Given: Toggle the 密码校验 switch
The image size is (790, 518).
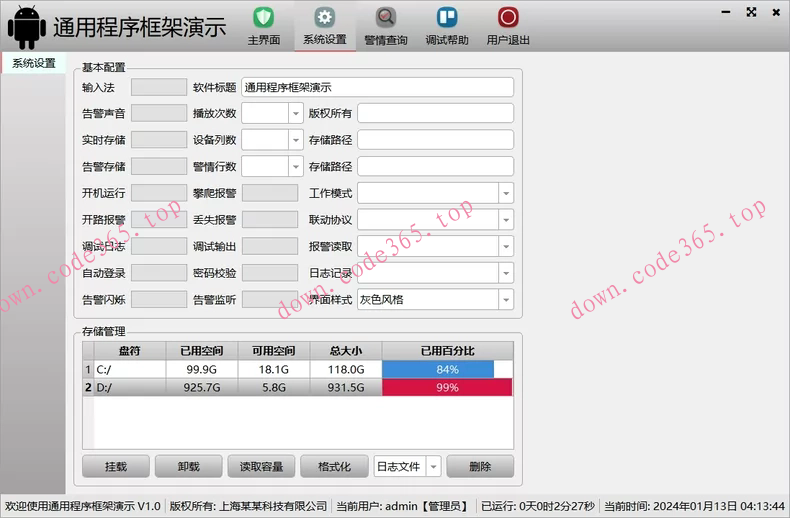Looking at the screenshot, I should [x=270, y=273].
